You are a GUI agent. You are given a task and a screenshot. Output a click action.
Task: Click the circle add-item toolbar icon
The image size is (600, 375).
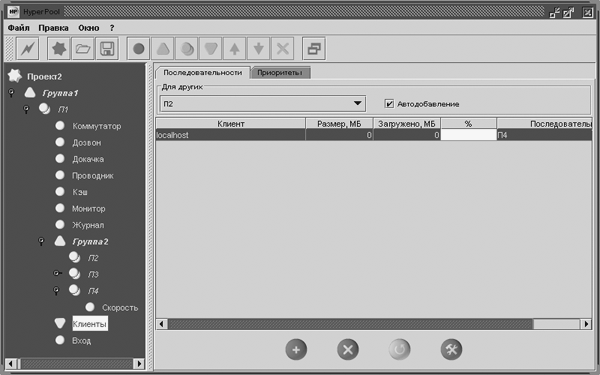tap(139, 49)
